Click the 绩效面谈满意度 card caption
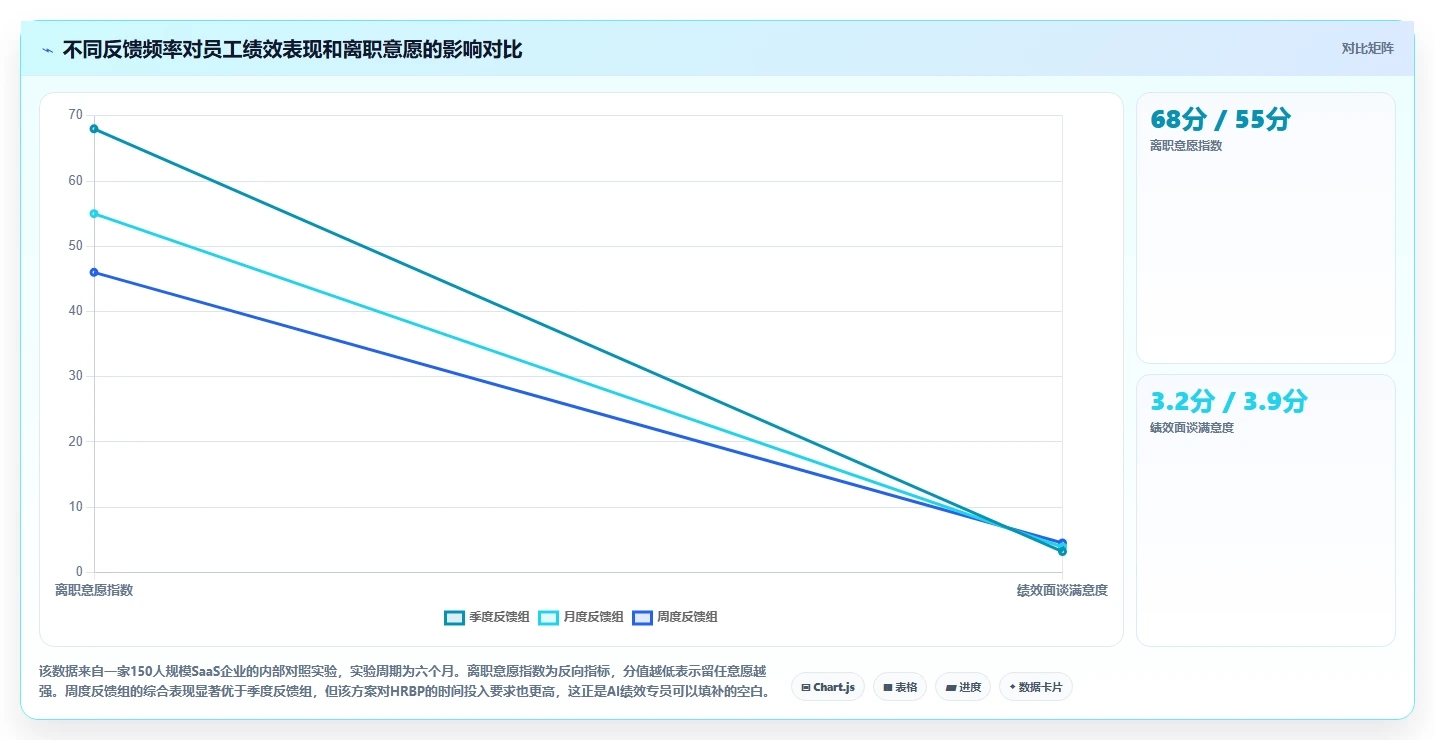Screen dimensions: 1435x740 tap(1192, 428)
